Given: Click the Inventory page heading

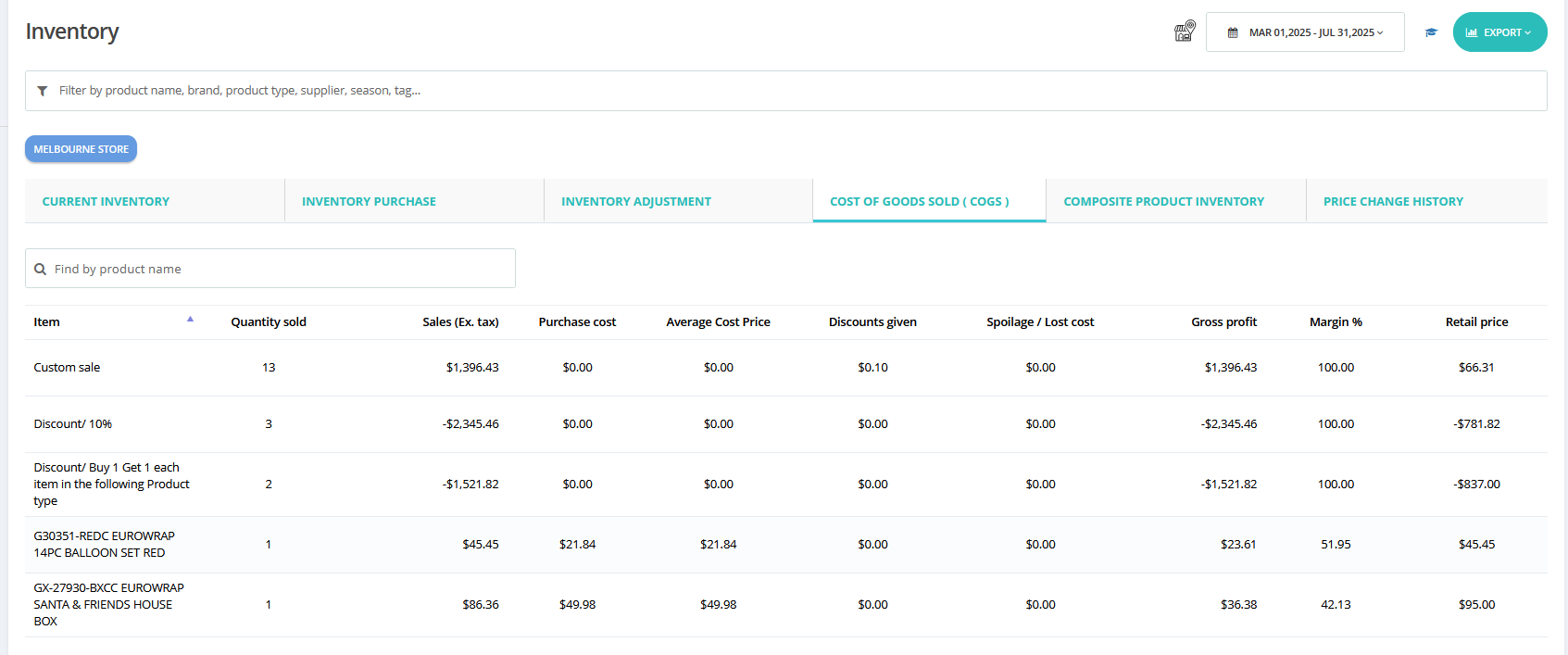Looking at the screenshot, I should tap(72, 31).
